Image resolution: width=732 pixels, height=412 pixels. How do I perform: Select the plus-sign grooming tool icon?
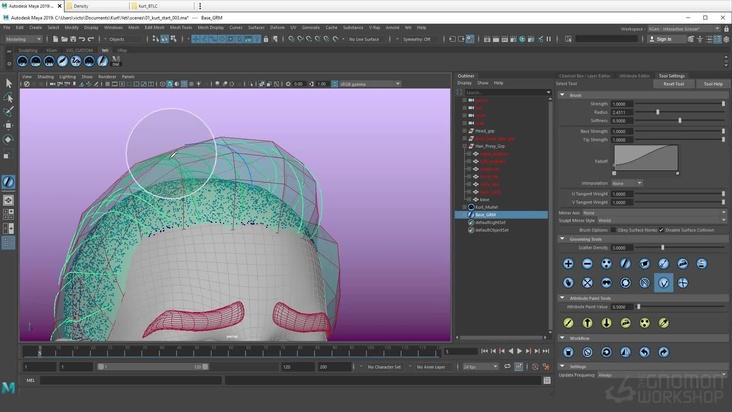click(568, 264)
